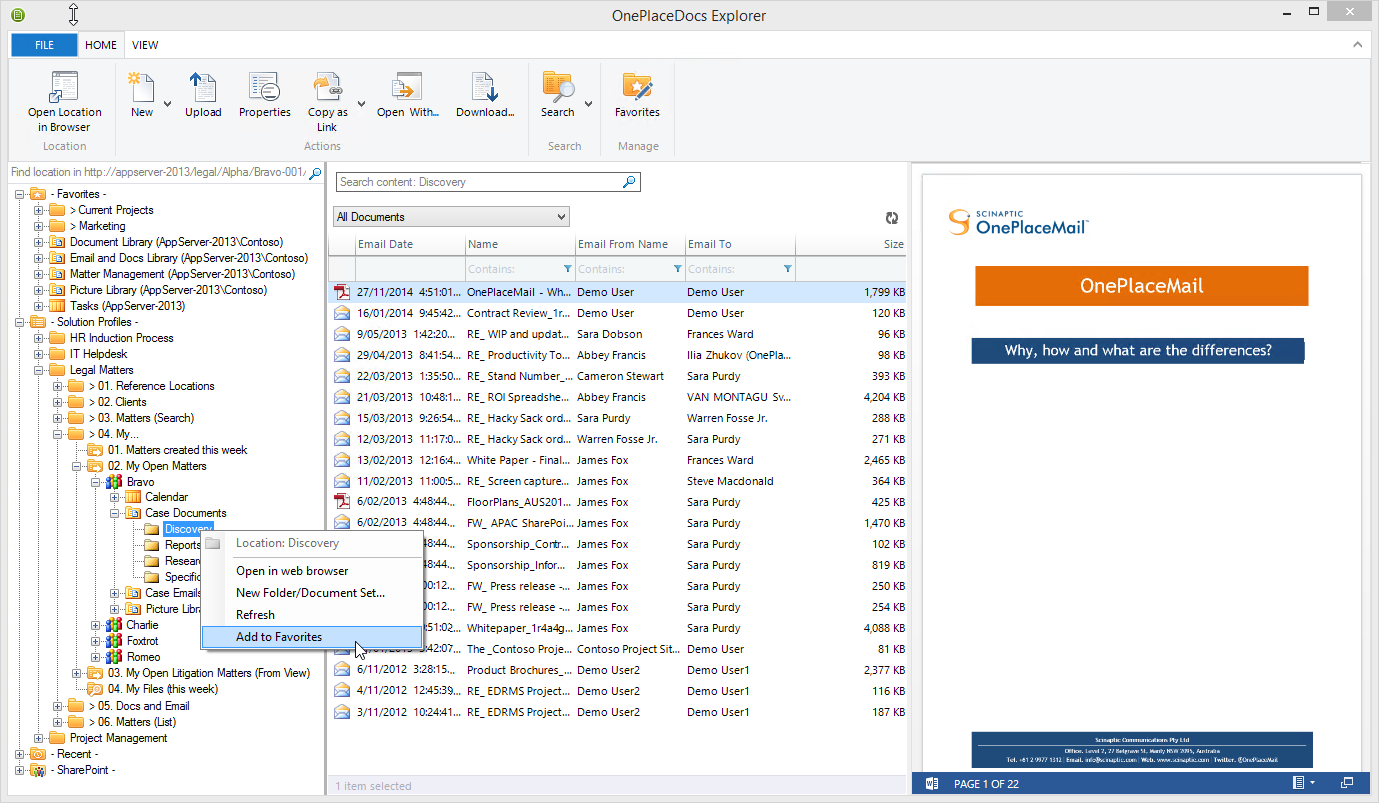Image resolution: width=1379 pixels, height=803 pixels.
Task: Click the Search ribbon icon
Action: click(x=558, y=87)
